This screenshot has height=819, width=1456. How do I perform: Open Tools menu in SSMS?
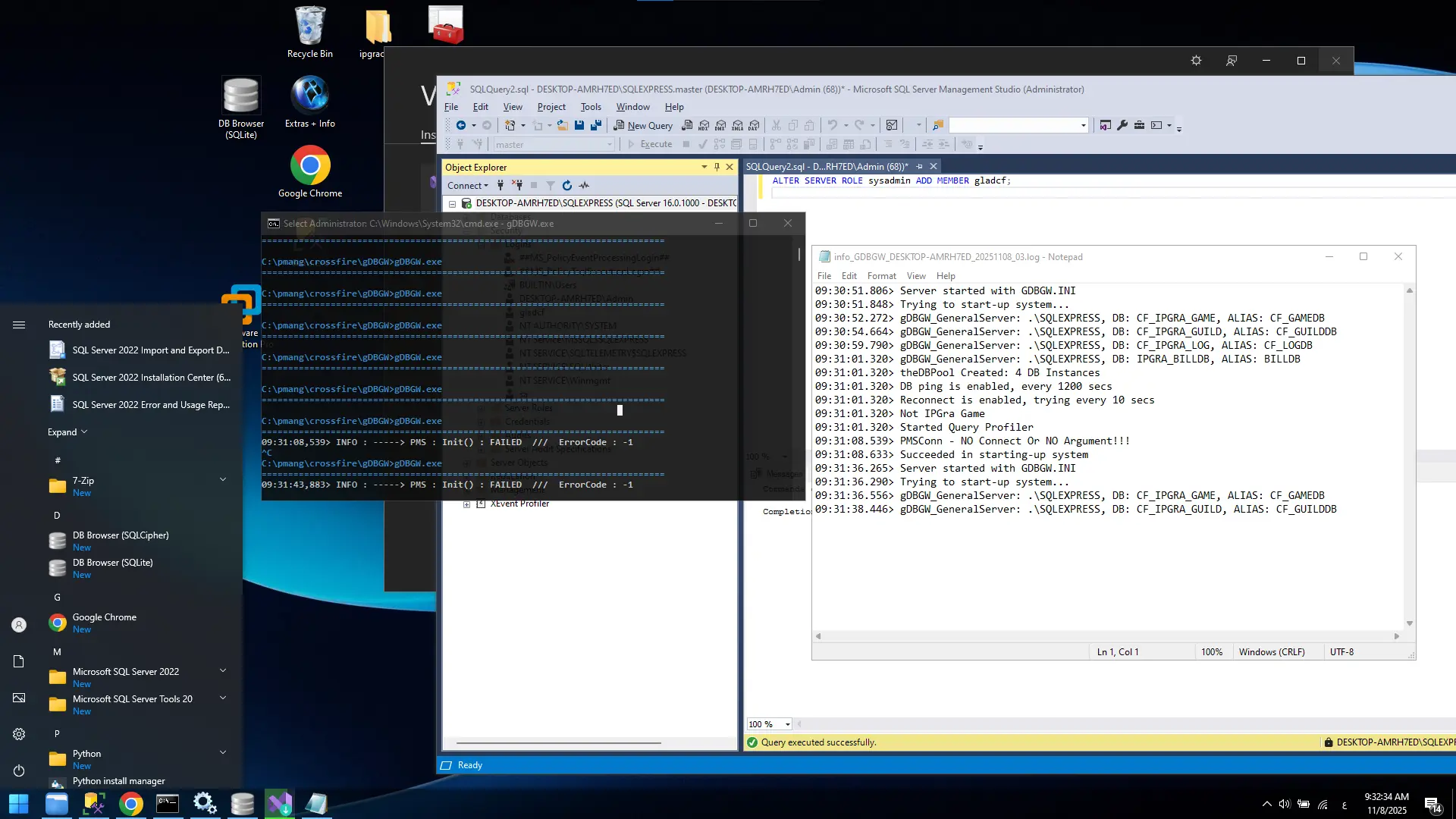591,107
